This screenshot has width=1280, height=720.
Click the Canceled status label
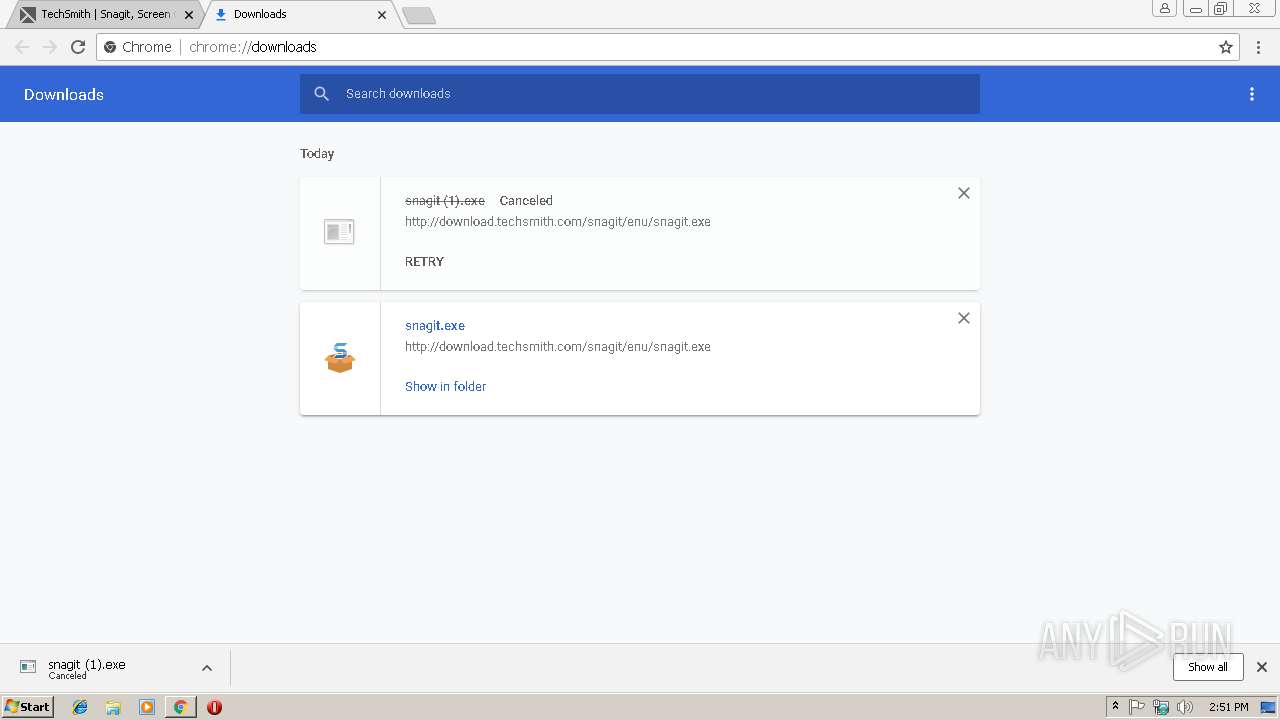coord(526,201)
